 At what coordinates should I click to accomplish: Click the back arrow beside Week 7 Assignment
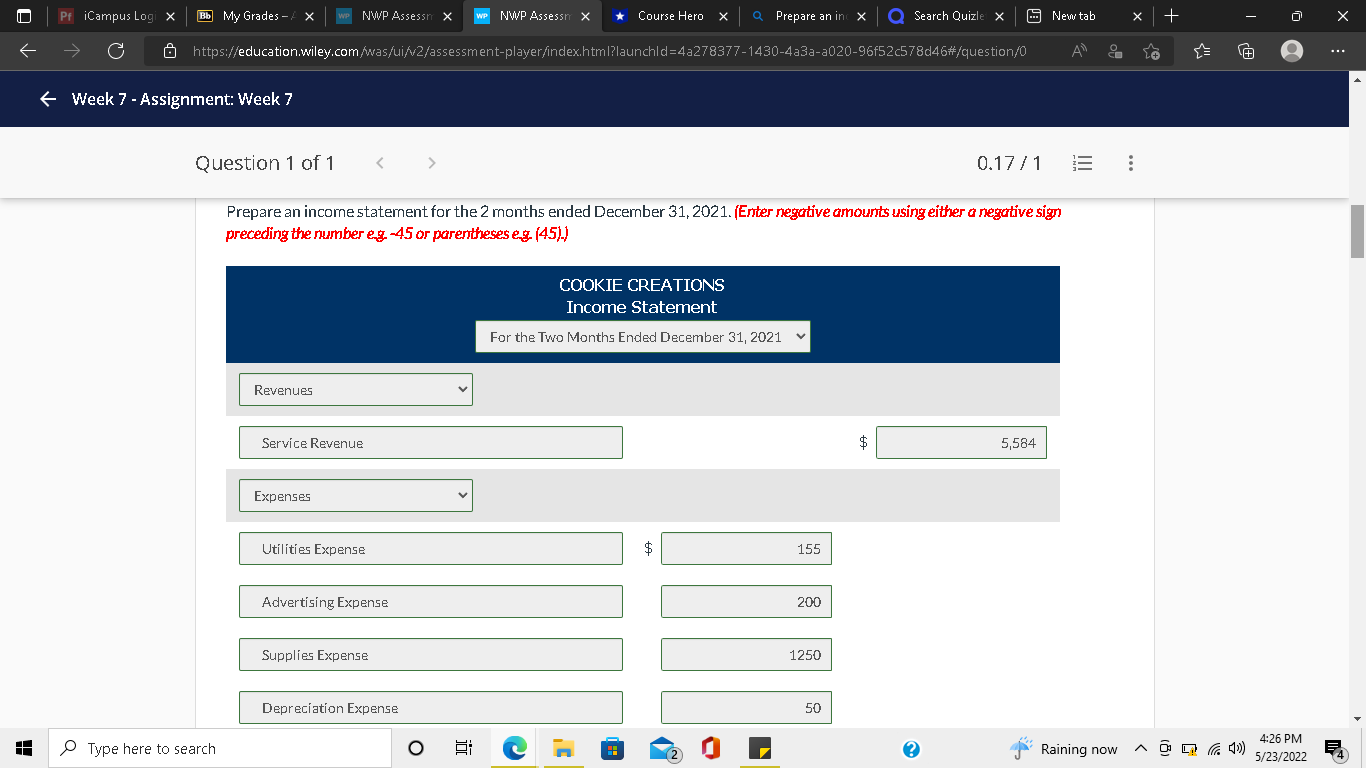pyautogui.click(x=46, y=99)
